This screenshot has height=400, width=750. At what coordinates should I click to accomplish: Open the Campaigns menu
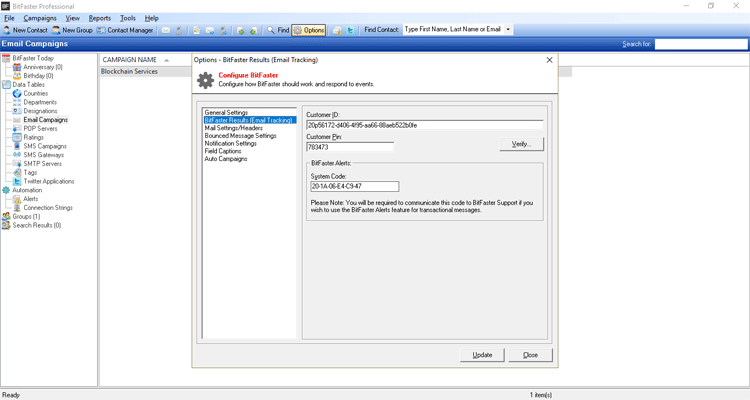pos(40,18)
